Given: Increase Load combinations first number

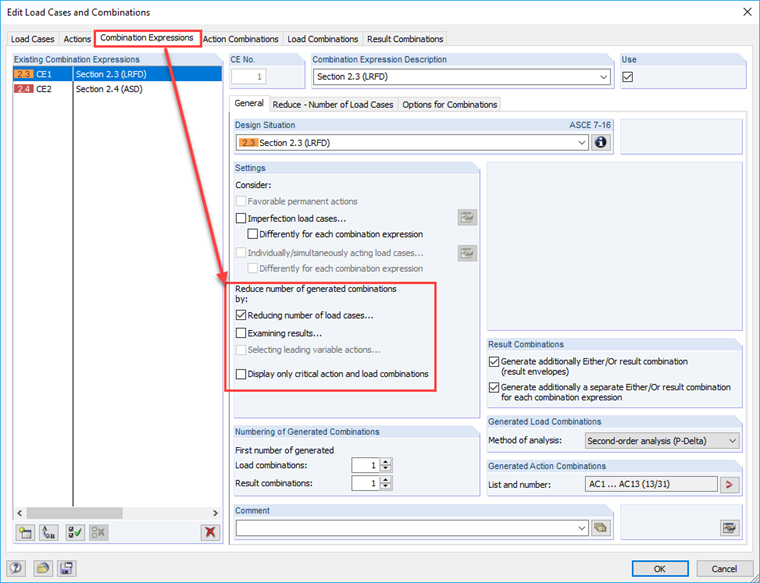Looking at the screenshot, I should tap(385, 462).
